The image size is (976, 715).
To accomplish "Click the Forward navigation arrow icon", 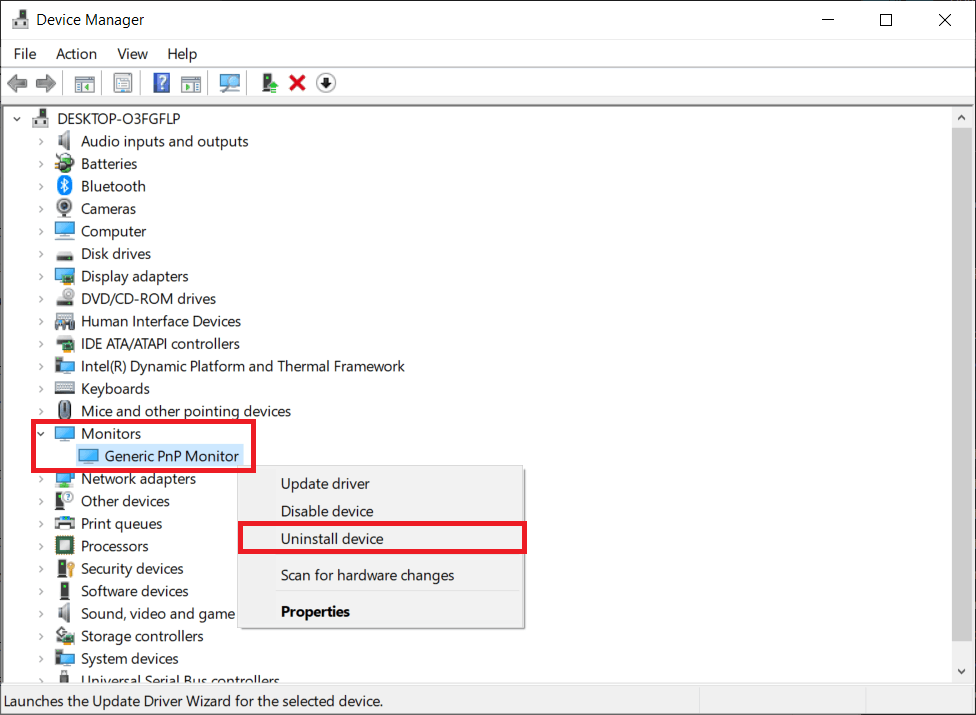I will 45,82.
